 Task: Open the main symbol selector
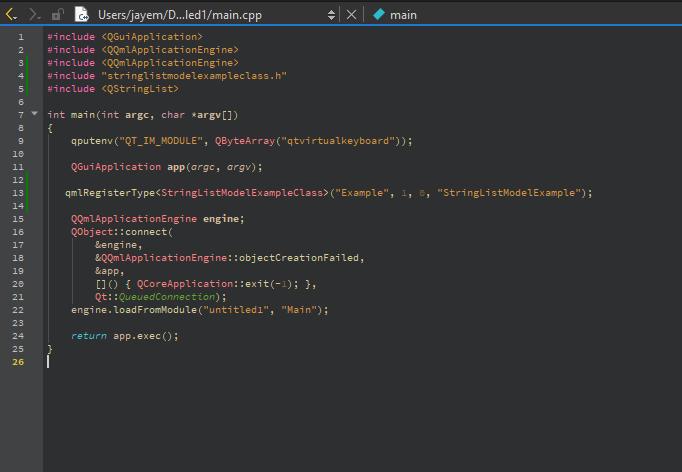pyautogui.click(x=403, y=15)
